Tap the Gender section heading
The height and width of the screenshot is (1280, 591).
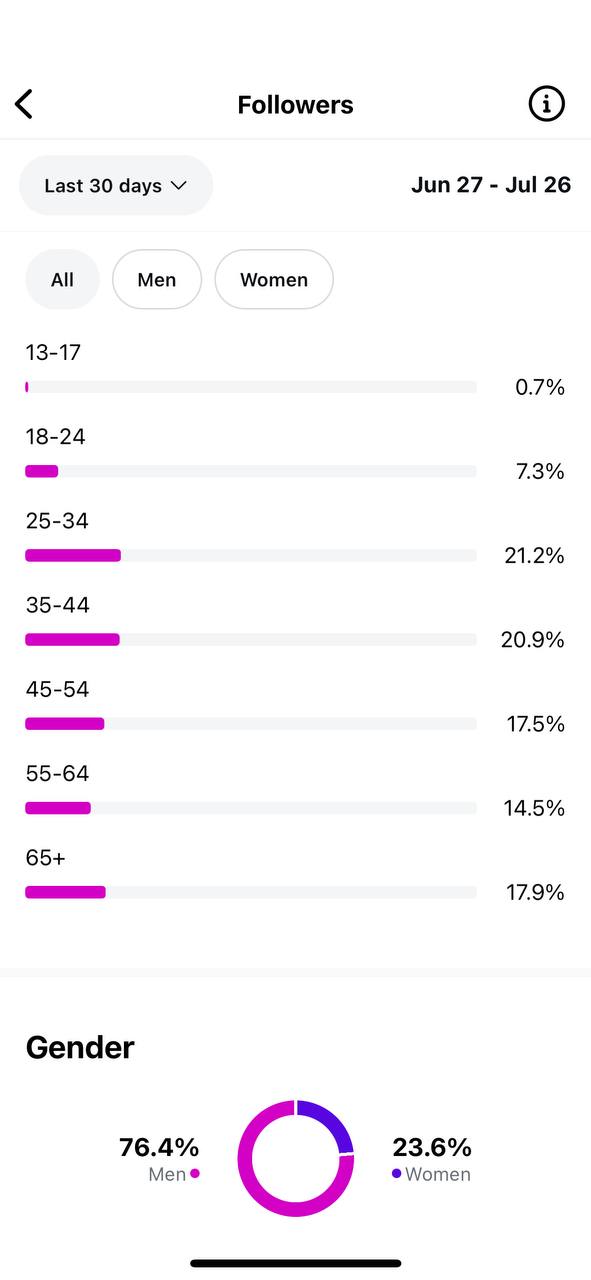click(x=80, y=1048)
